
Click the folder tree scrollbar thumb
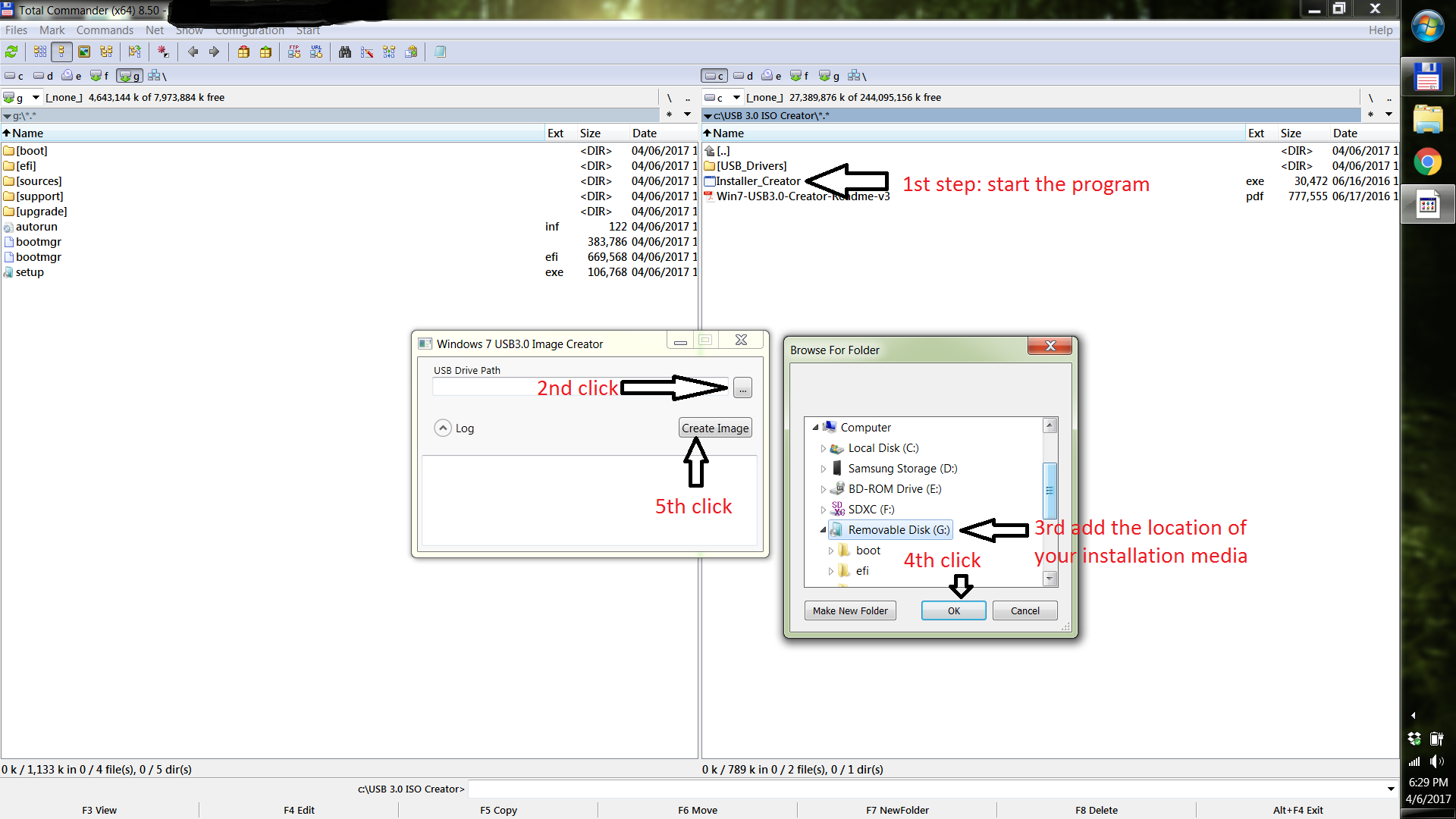[1050, 491]
